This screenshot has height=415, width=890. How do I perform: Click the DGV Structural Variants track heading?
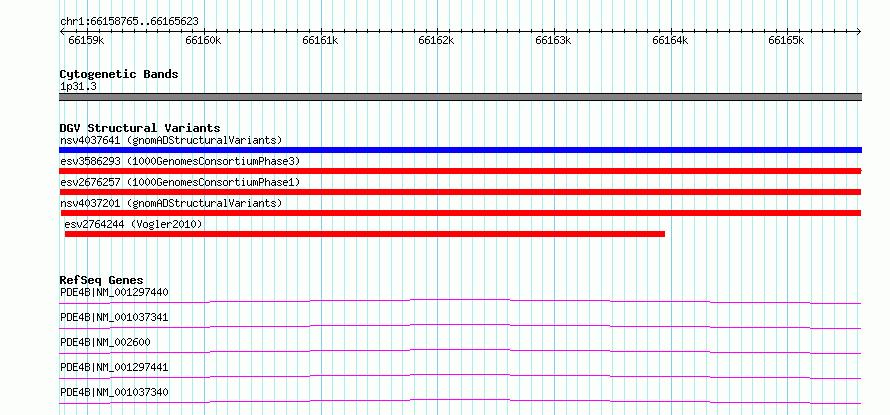pyautogui.click(x=140, y=128)
